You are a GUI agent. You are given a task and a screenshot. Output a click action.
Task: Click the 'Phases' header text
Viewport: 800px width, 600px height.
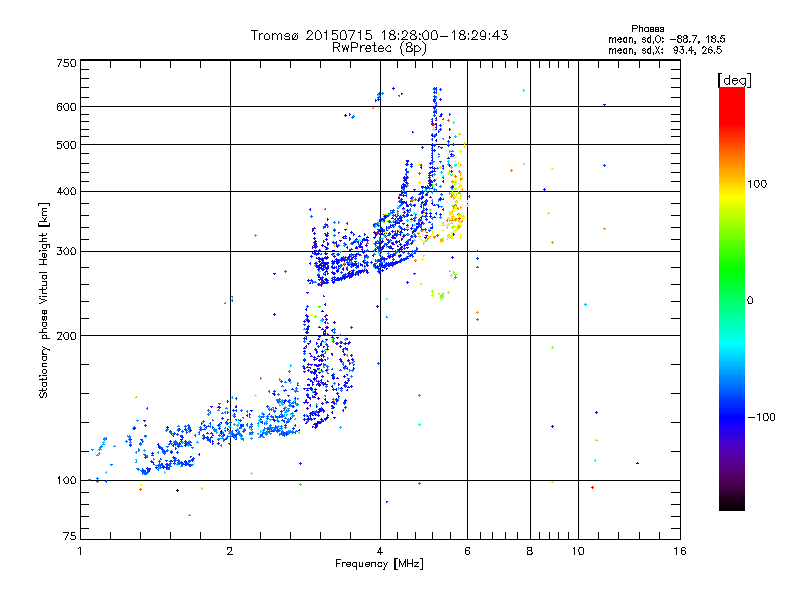[647, 29]
